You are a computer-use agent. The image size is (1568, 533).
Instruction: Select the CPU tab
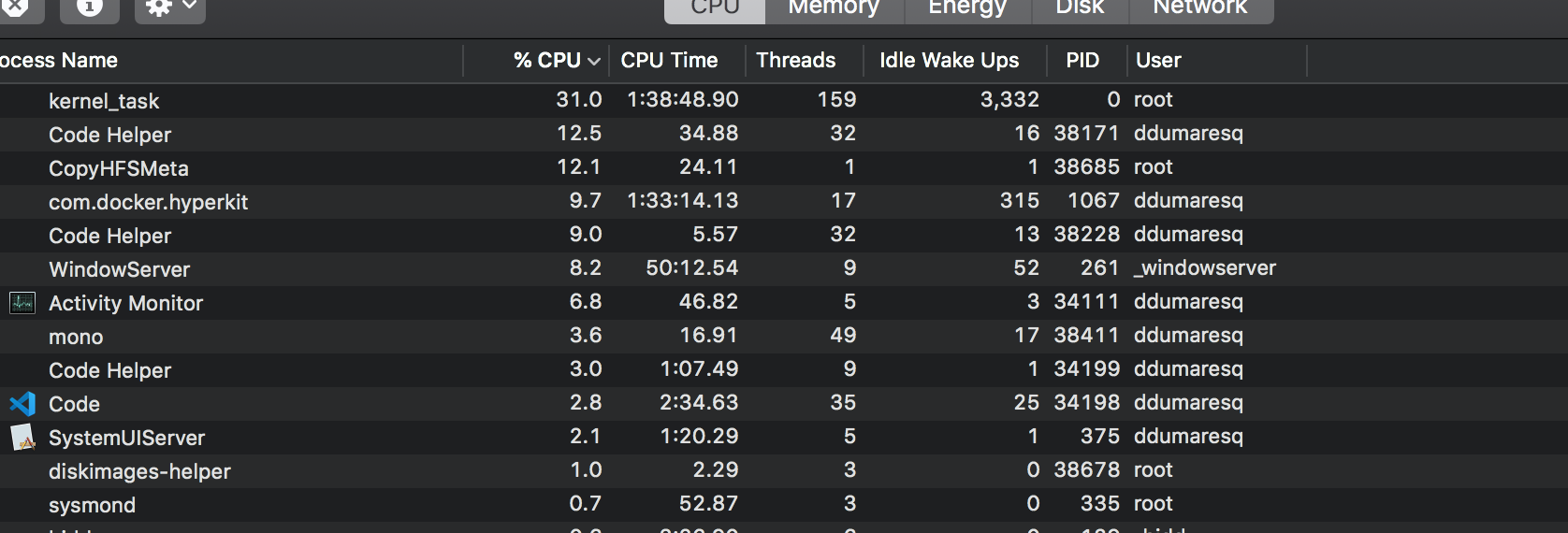point(715,8)
